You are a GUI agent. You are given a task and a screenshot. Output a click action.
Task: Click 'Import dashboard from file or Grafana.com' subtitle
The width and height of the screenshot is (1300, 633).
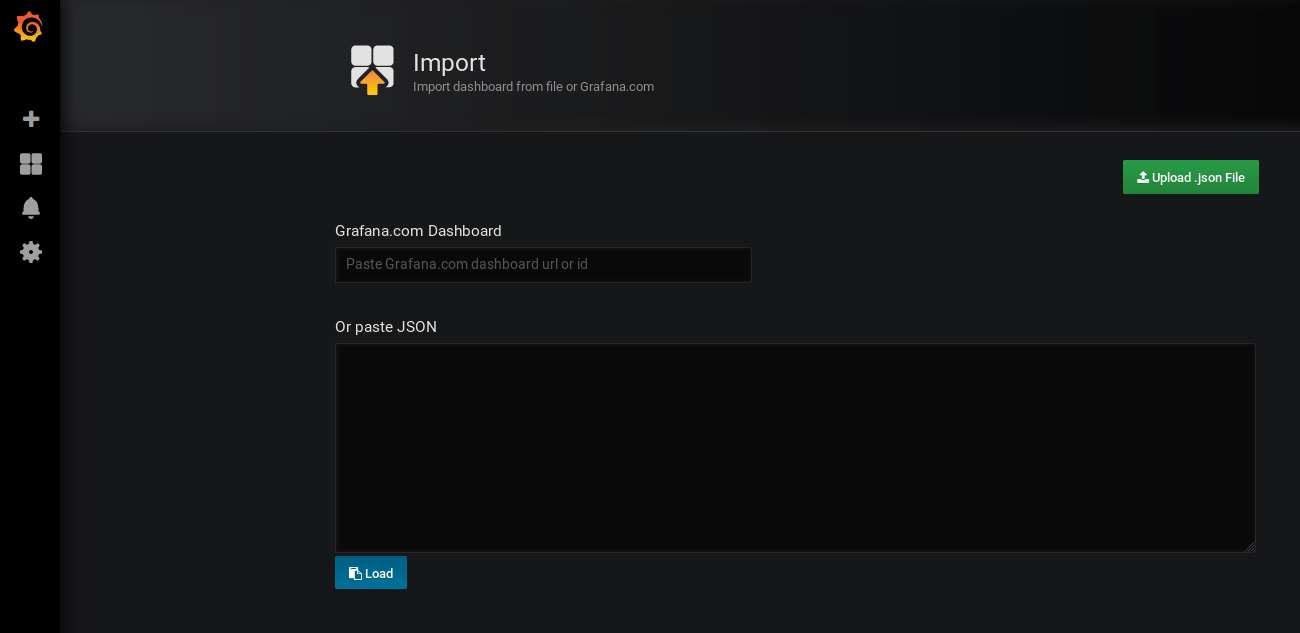[x=533, y=87]
